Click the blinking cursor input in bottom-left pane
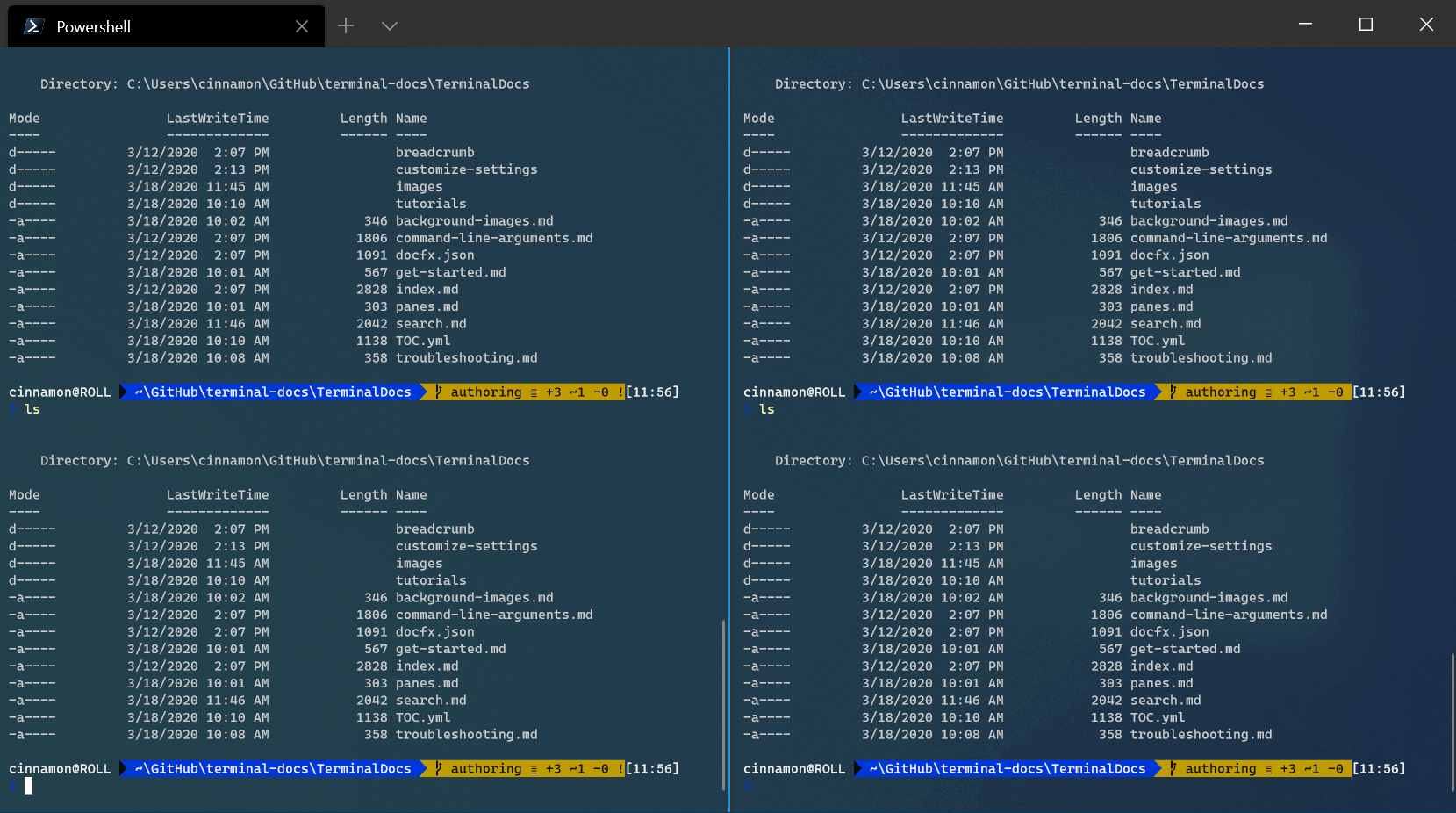1456x813 pixels. [x=29, y=786]
